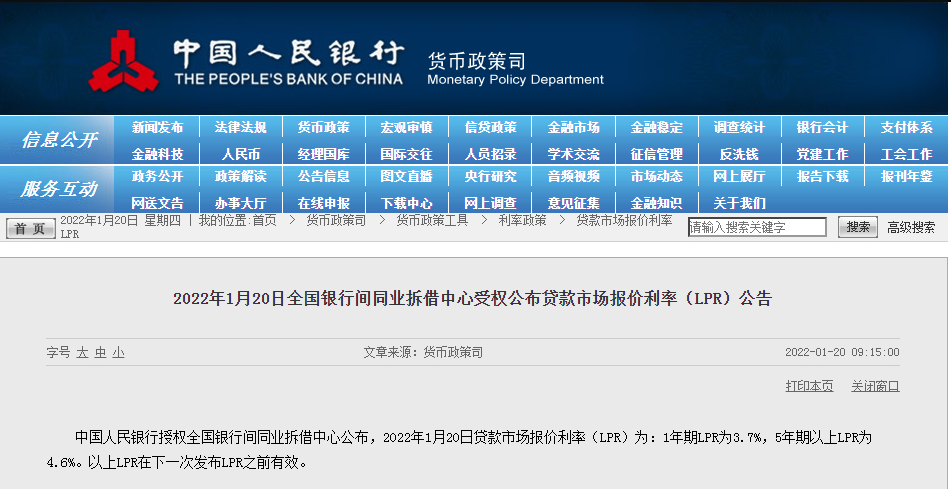Go to 意见征集 page

coord(573,203)
